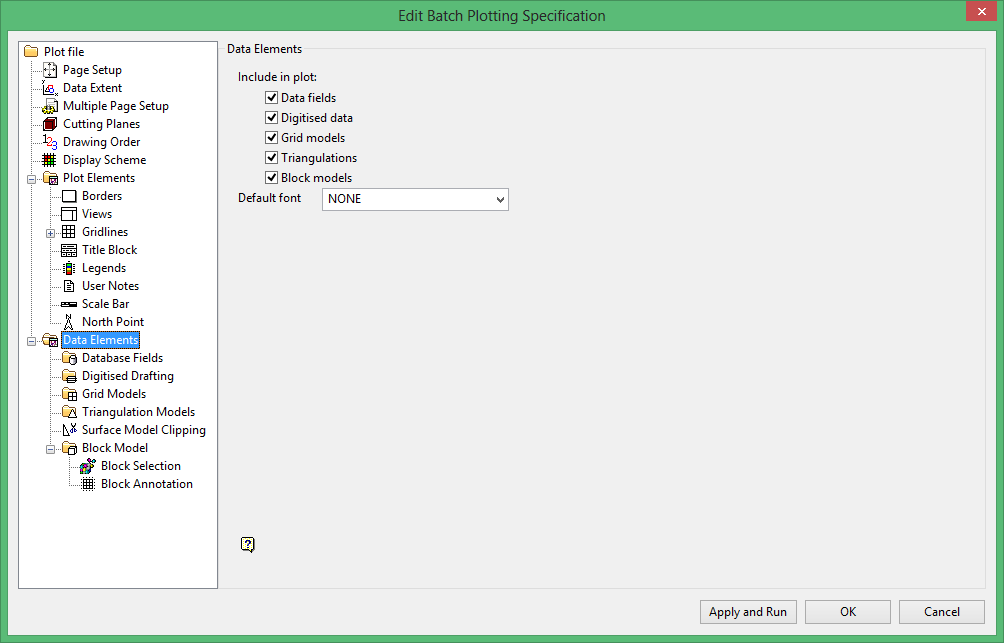Click the Apply and Run button
This screenshot has width=1004, height=643.
coord(748,612)
